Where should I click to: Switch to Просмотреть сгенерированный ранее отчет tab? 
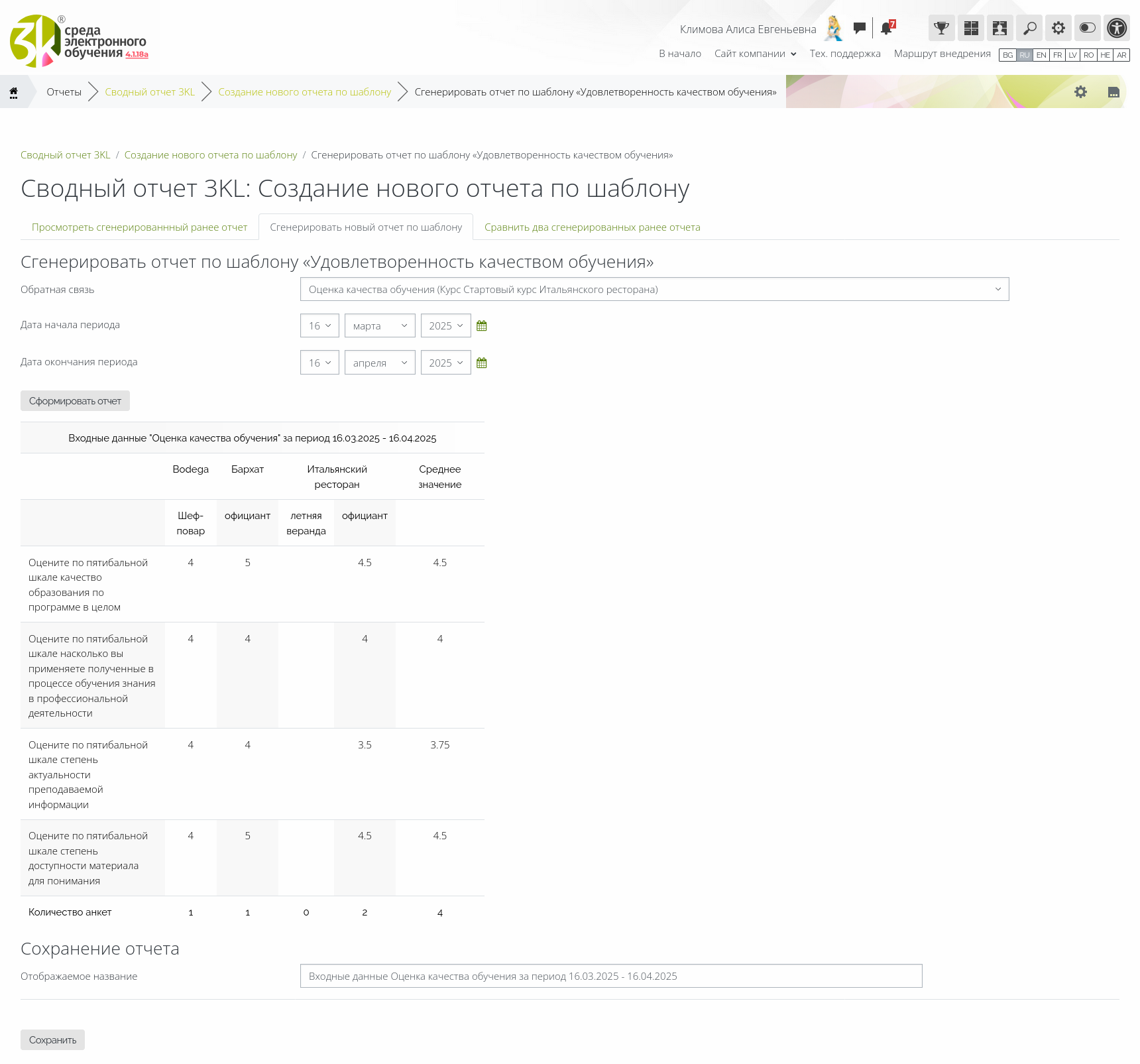coord(139,227)
